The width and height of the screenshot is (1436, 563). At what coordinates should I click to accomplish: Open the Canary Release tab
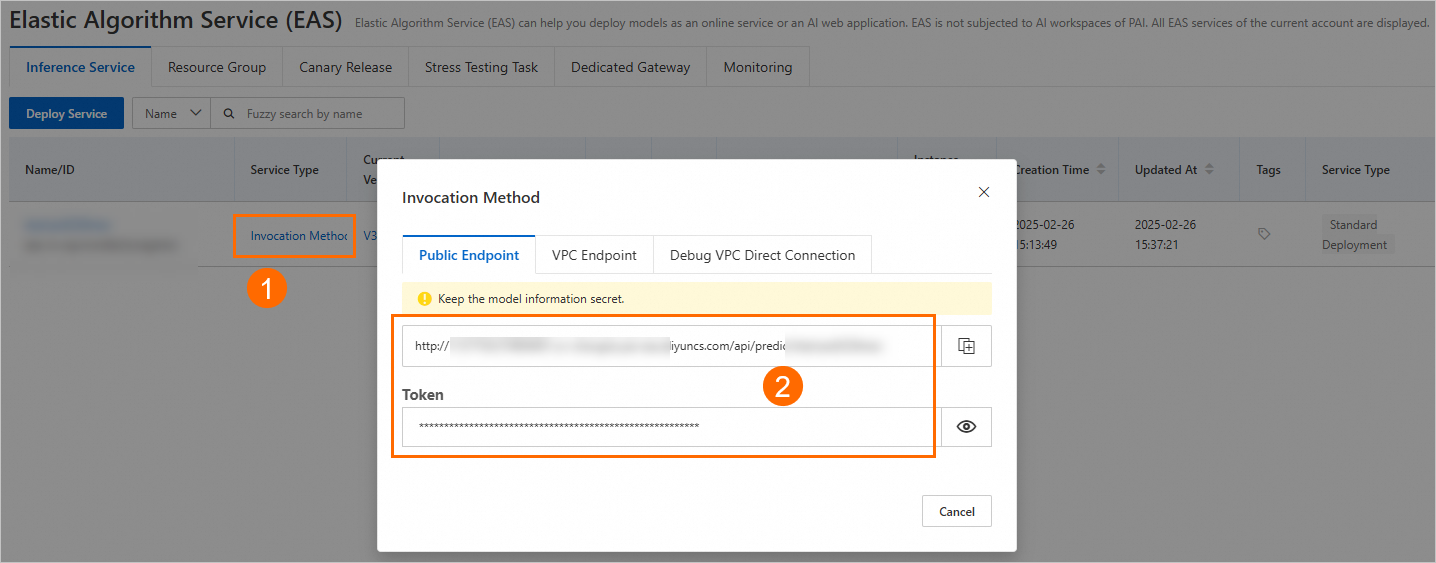pyautogui.click(x=346, y=67)
